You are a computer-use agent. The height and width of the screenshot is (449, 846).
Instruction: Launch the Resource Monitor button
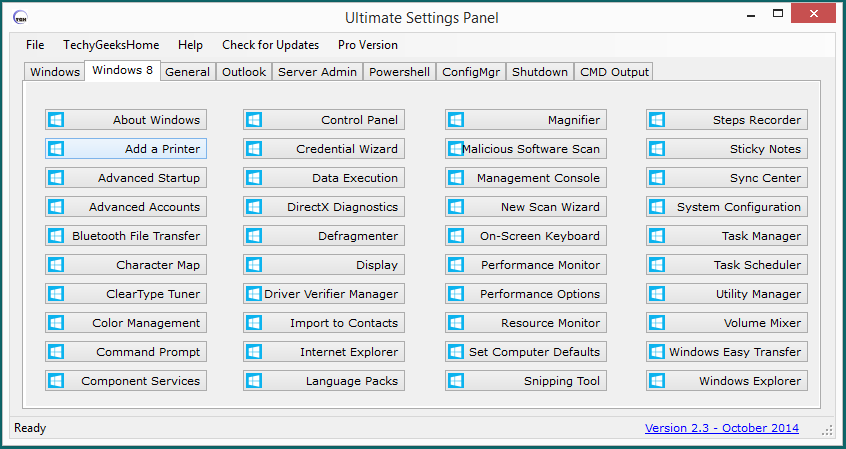524,323
